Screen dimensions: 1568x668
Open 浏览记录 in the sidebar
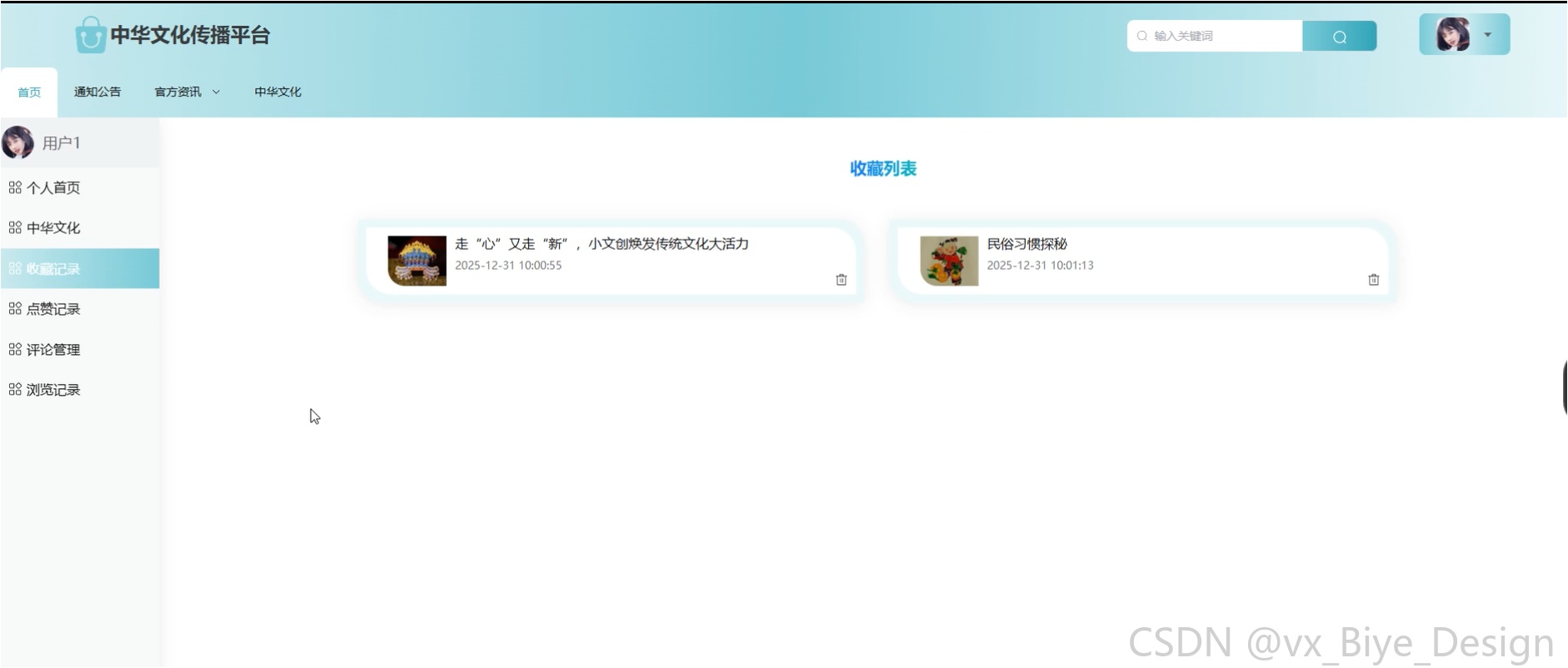(80, 390)
